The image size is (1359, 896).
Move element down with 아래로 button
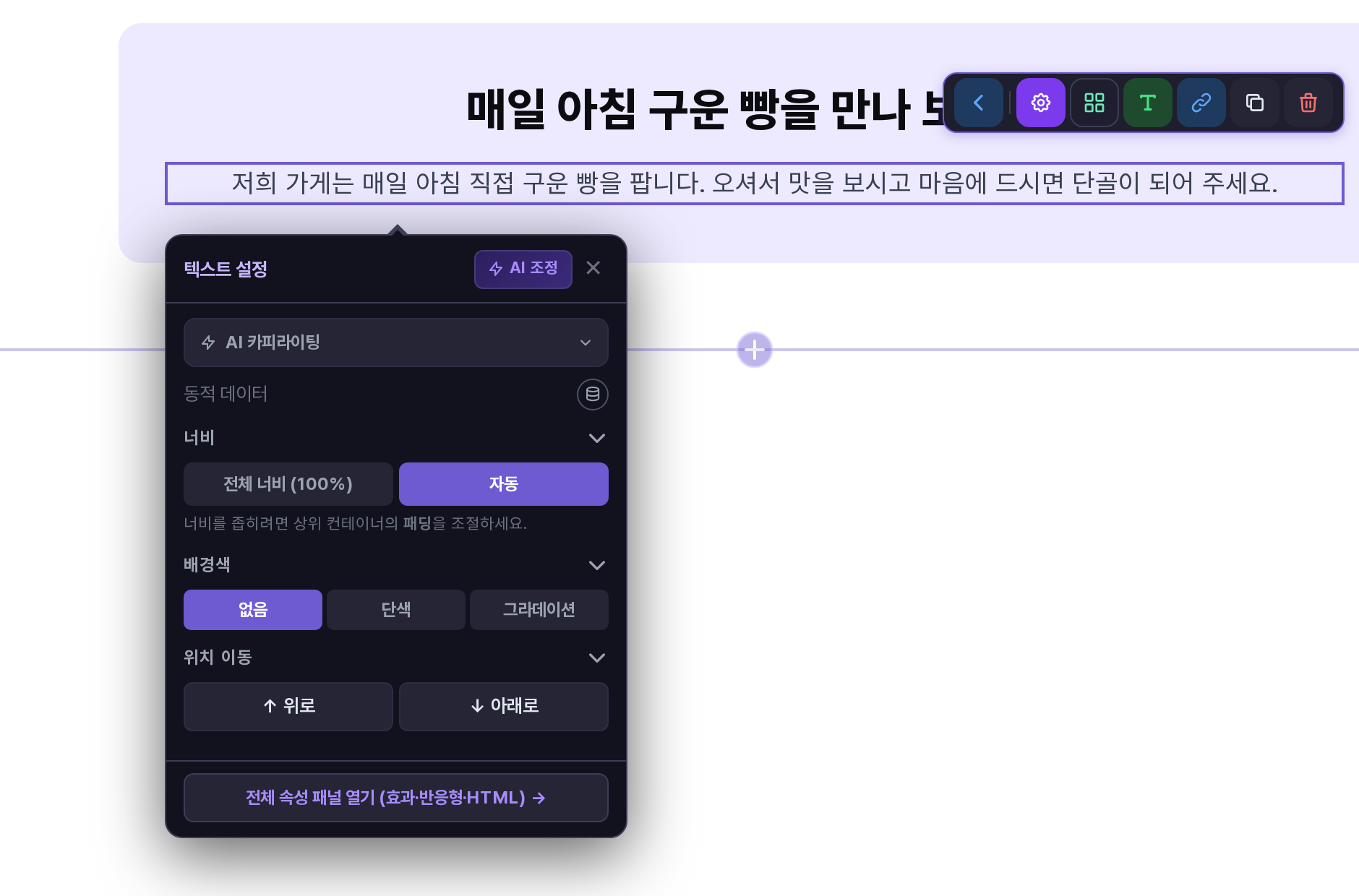tap(503, 706)
